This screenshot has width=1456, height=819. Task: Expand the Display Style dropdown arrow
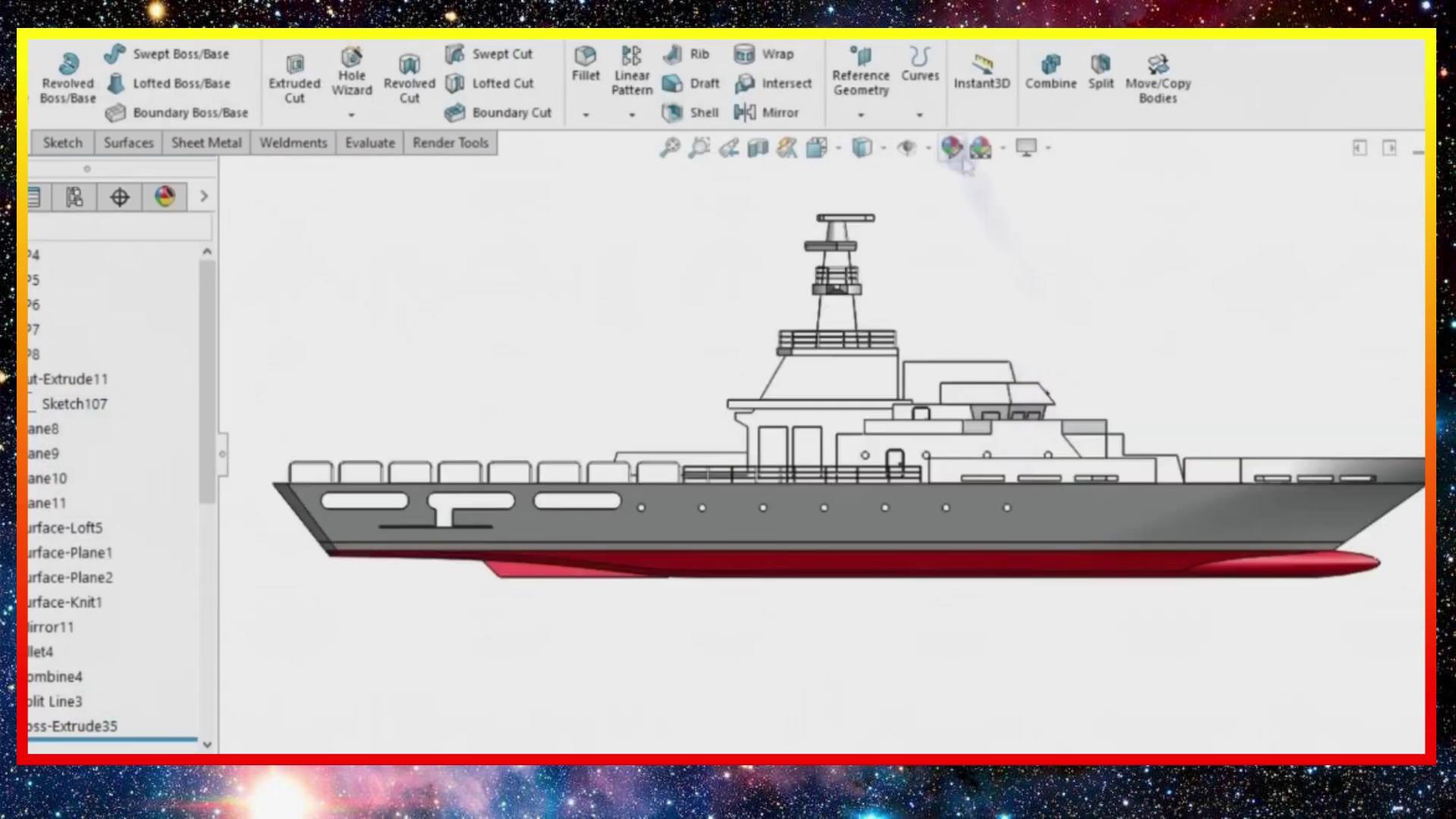[883, 148]
